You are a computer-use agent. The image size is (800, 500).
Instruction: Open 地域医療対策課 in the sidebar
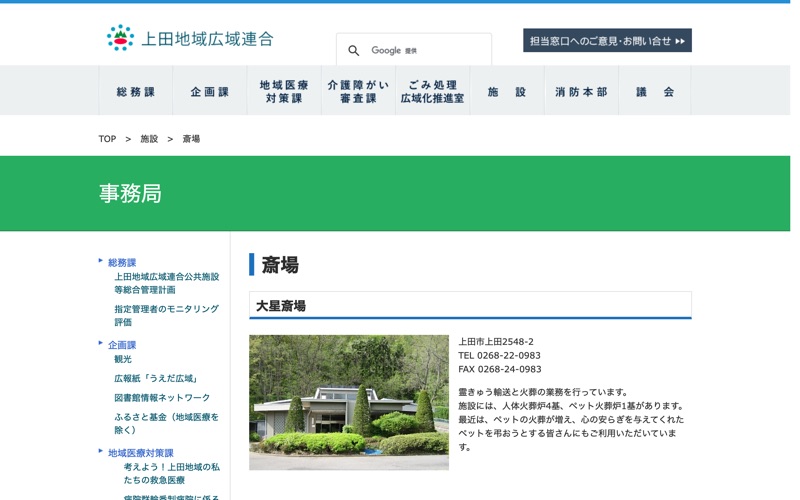point(141,453)
